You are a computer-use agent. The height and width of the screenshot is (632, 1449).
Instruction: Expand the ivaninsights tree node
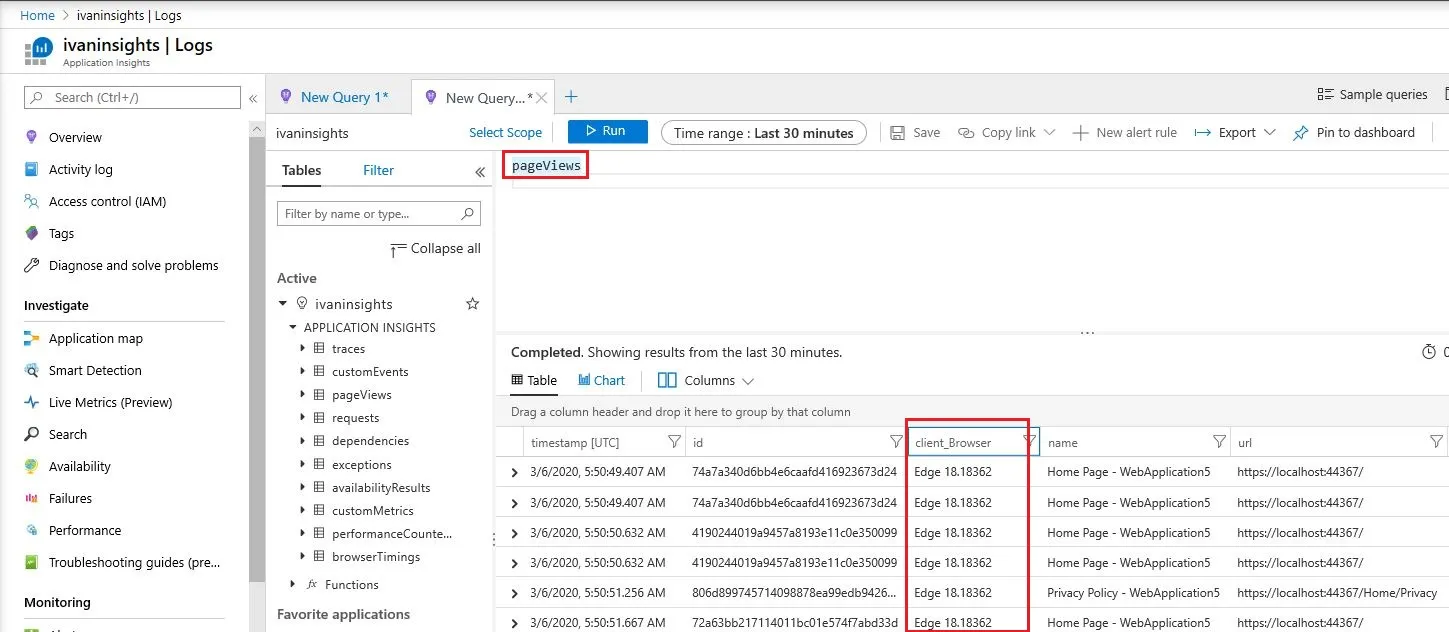(284, 304)
